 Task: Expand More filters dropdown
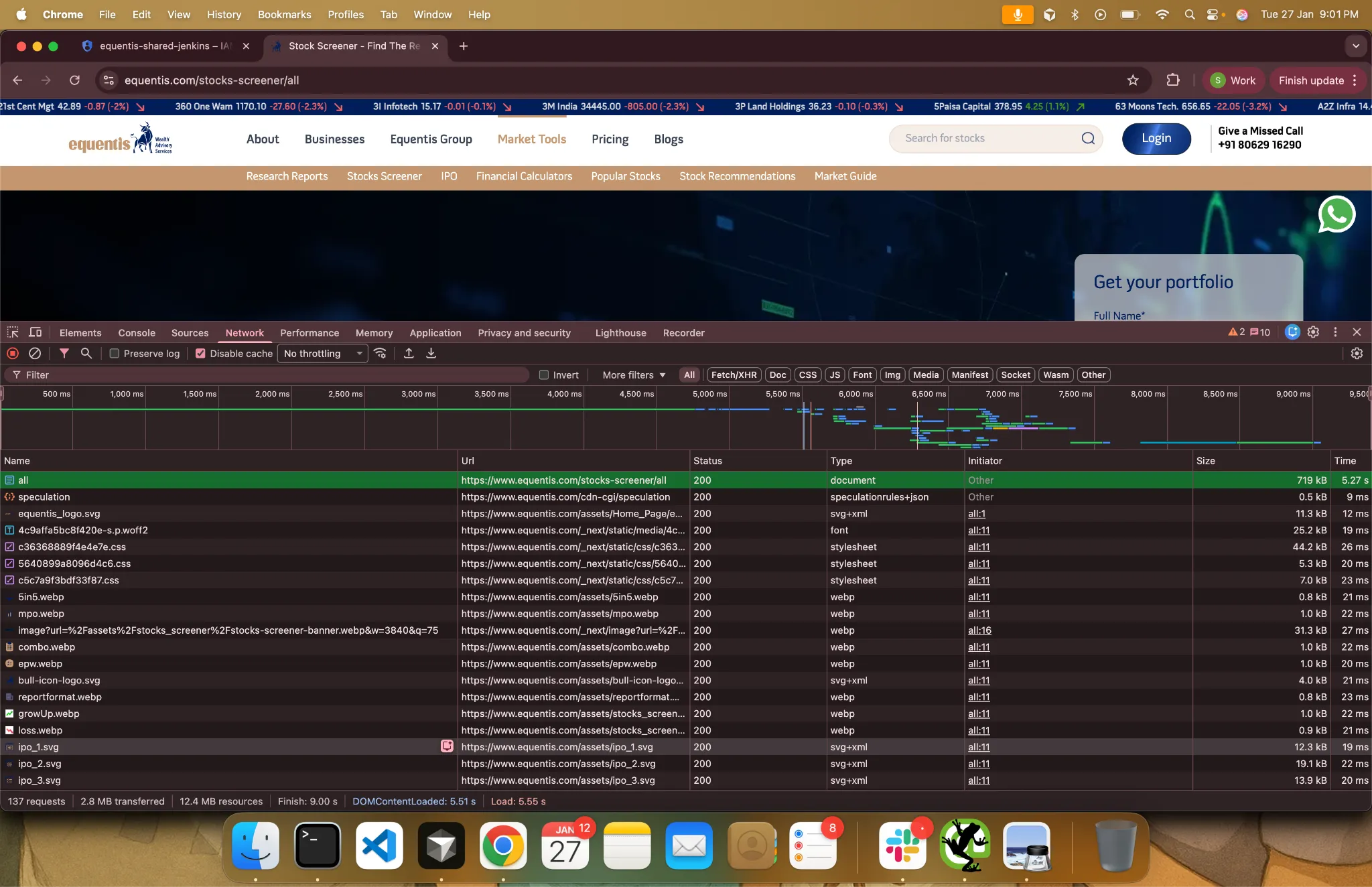634,375
